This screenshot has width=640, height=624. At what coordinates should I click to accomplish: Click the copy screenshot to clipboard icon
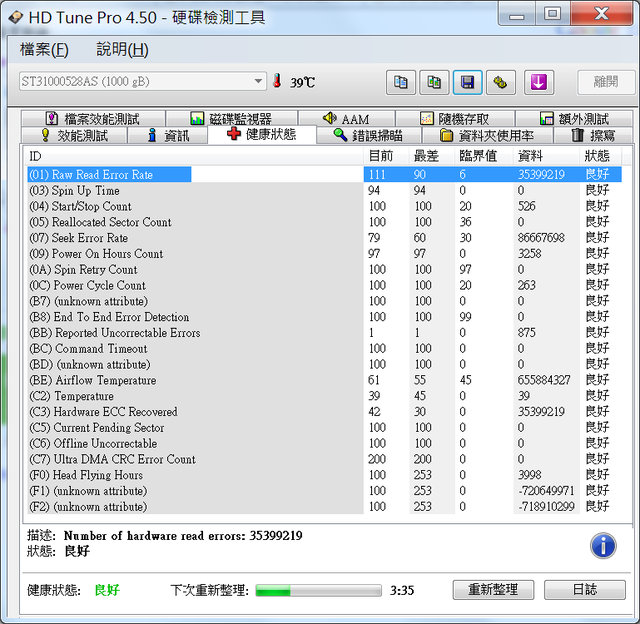(434, 82)
